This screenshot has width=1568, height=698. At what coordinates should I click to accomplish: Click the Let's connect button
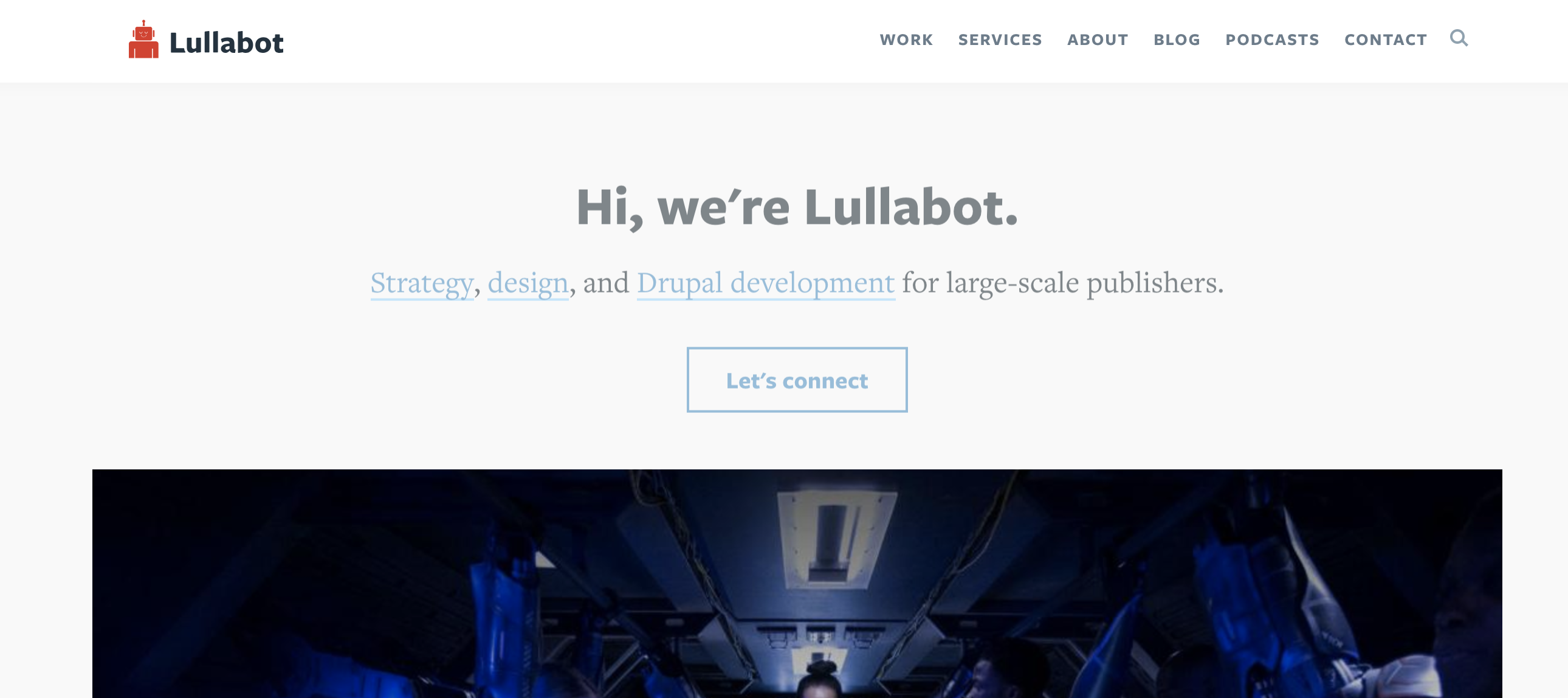point(797,379)
